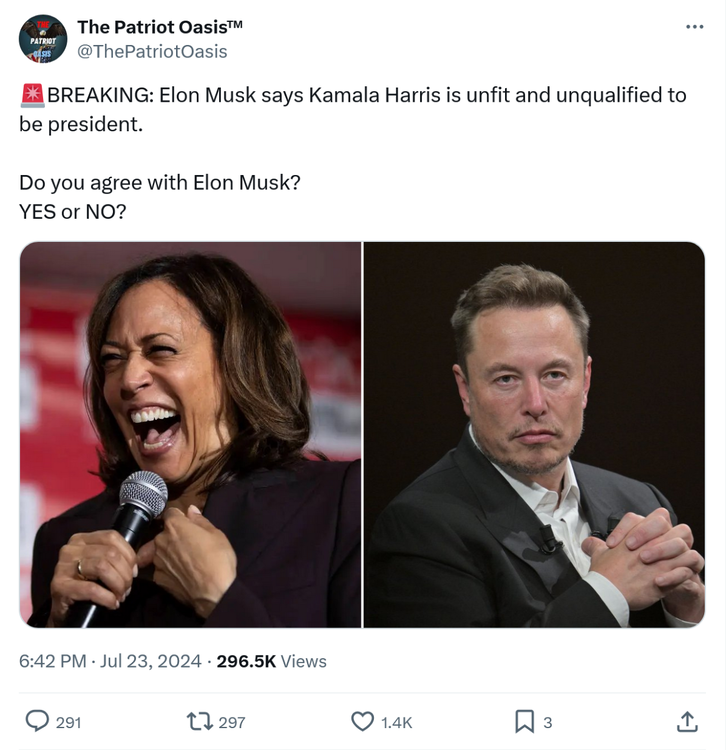Click the 291 replies count

point(68,722)
